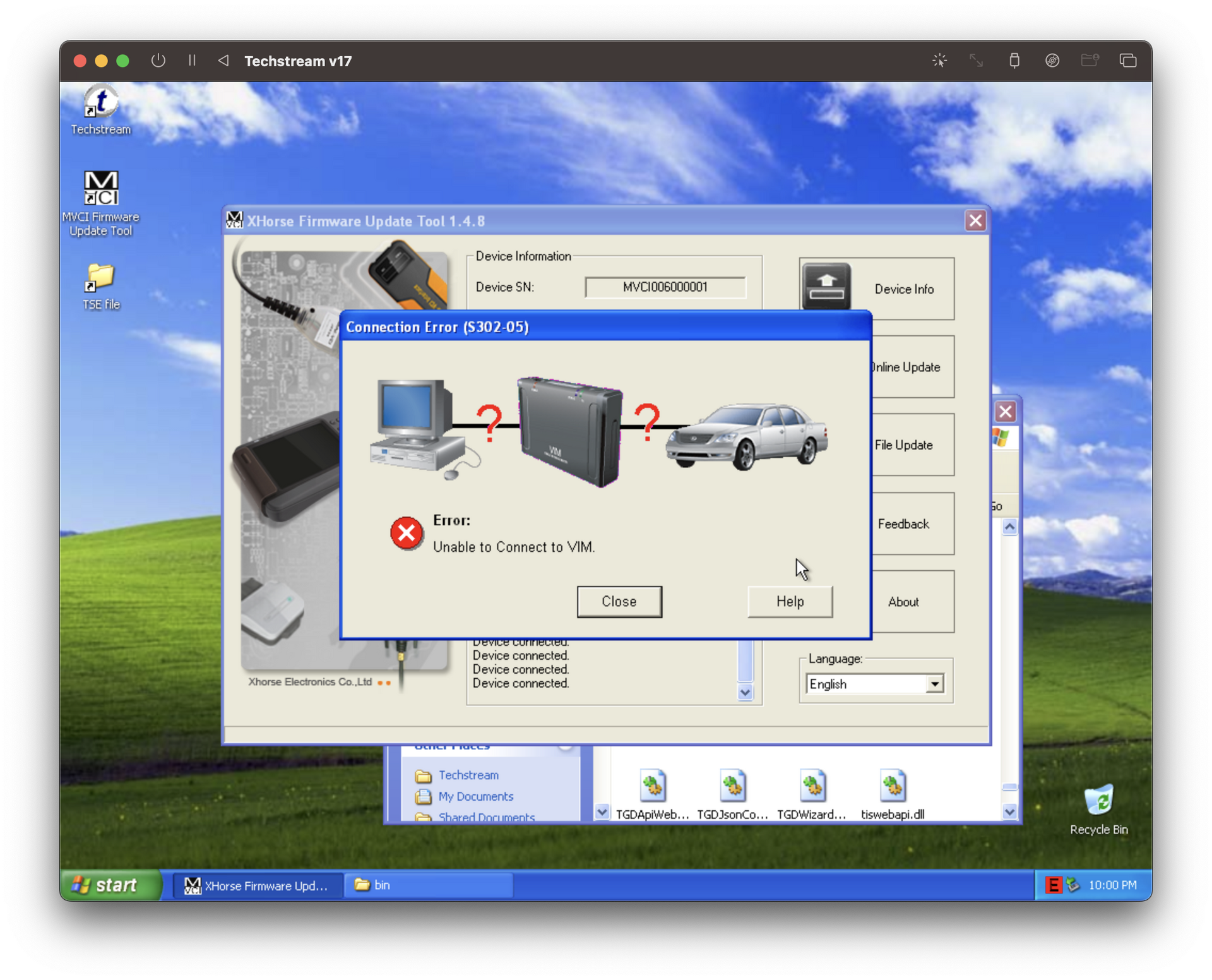Click the red error X icon
Screen dimensions: 1212x980
point(407,533)
